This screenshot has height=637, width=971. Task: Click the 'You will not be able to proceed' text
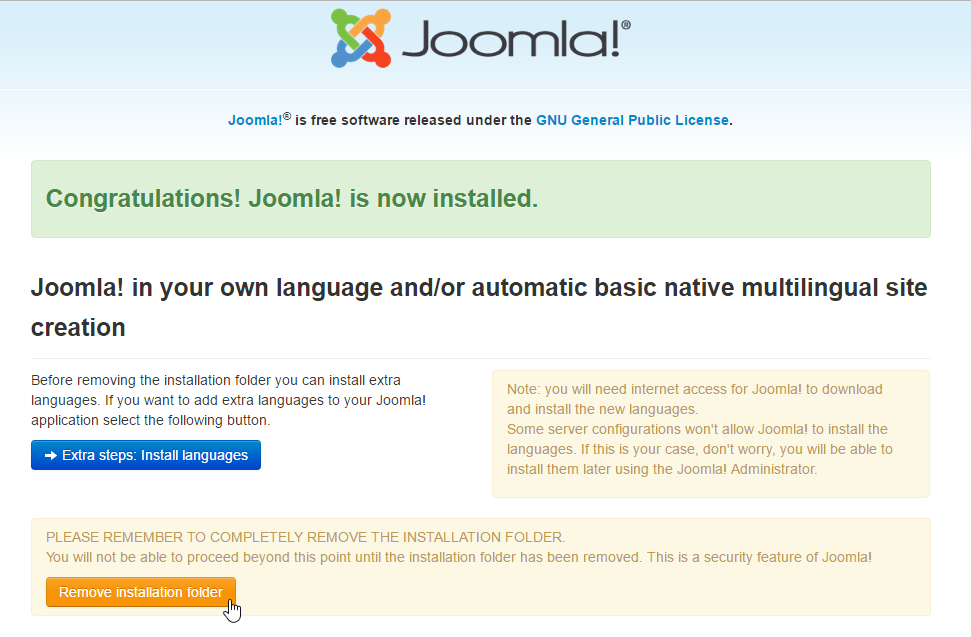point(459,557)
